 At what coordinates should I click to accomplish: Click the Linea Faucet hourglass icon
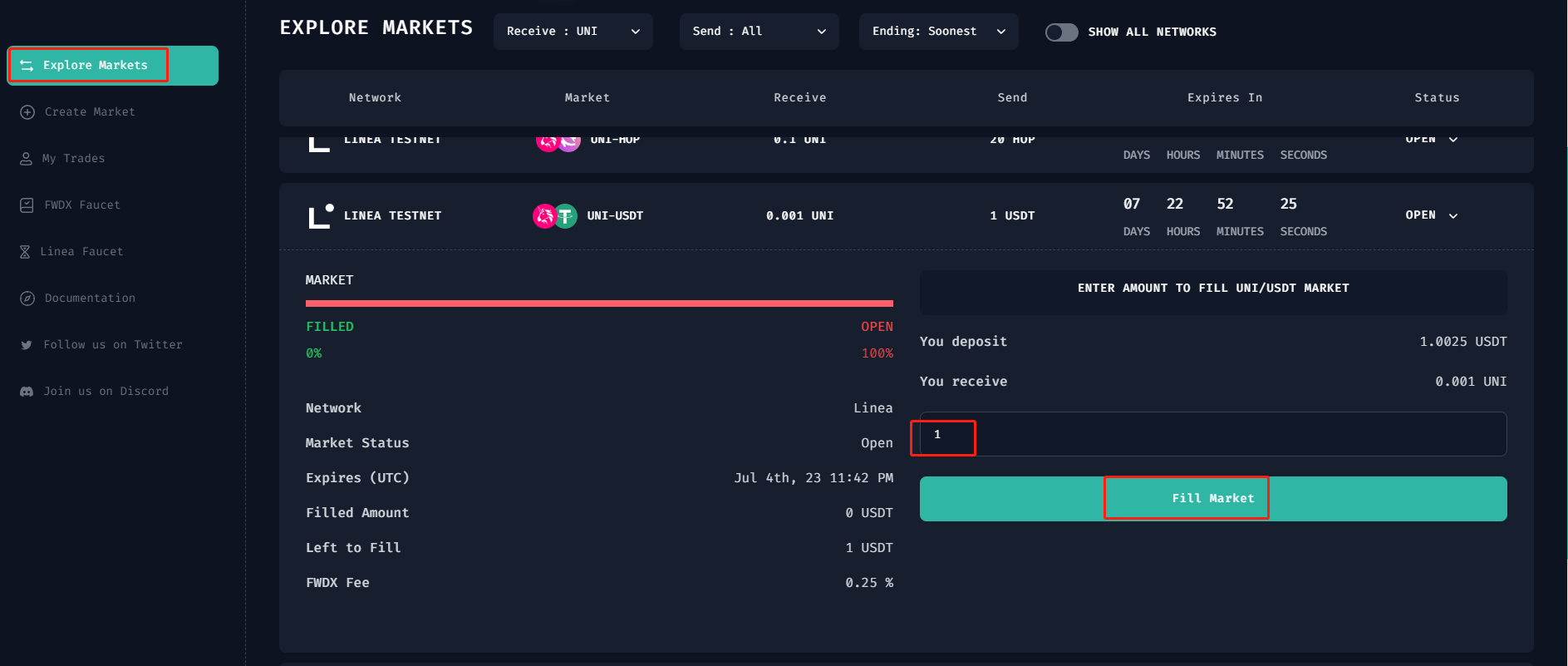point(25,252)
